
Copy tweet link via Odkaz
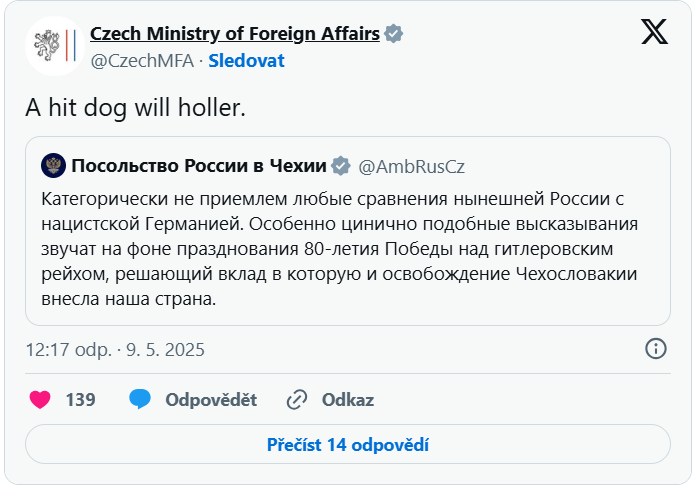348,400
